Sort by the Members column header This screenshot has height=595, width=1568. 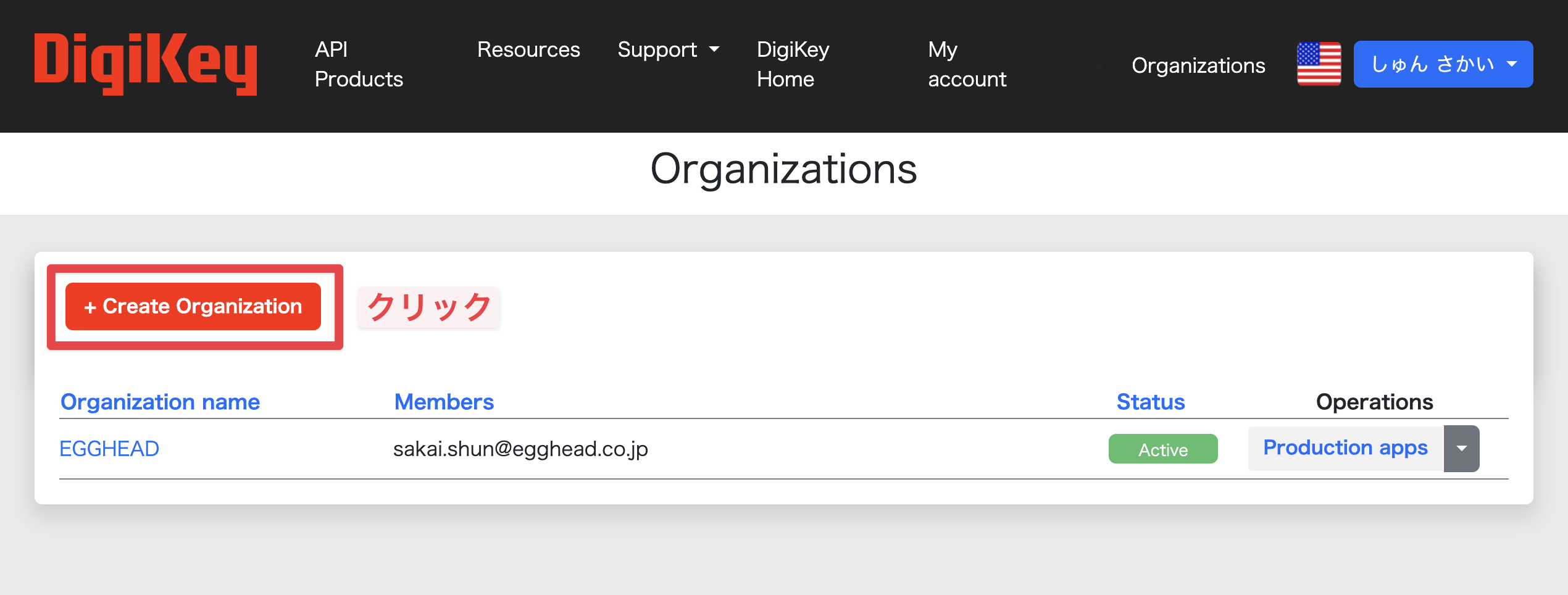click(444, 402)
